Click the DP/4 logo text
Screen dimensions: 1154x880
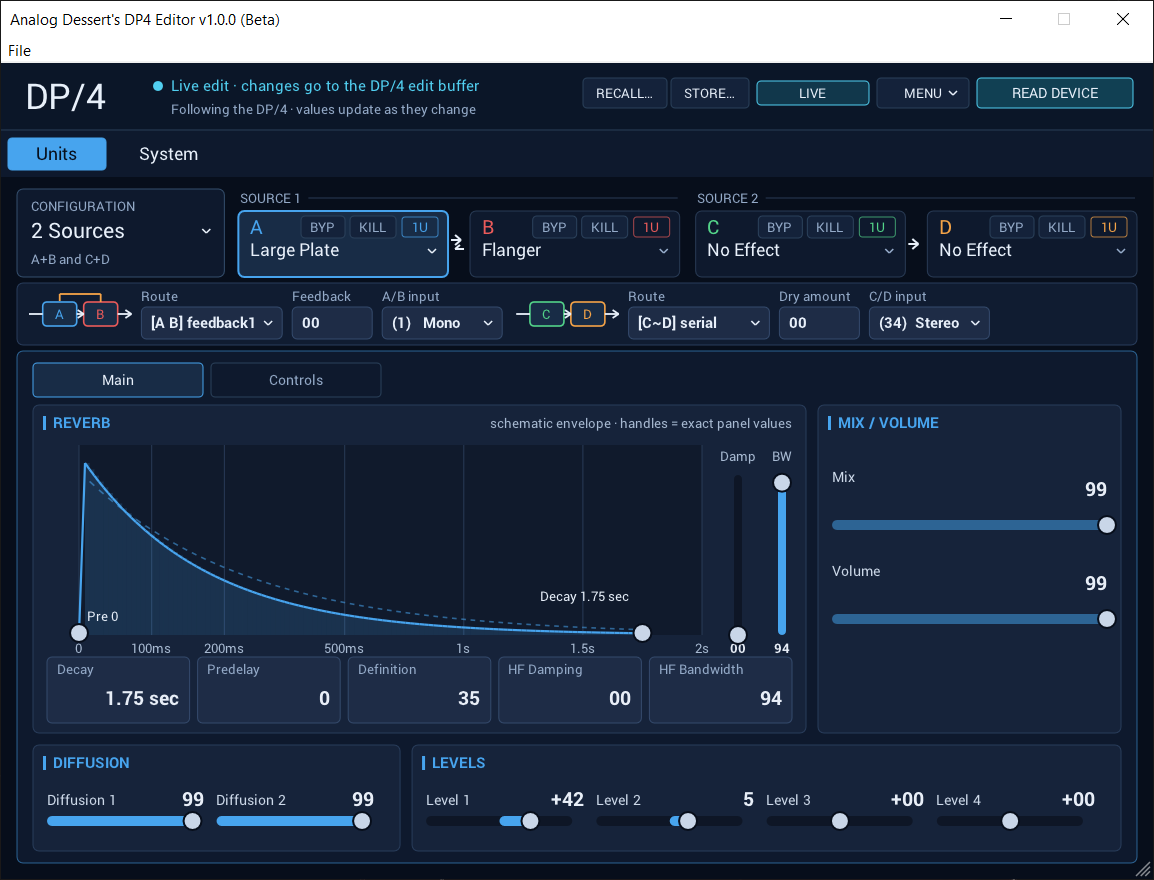click(66, 96)
